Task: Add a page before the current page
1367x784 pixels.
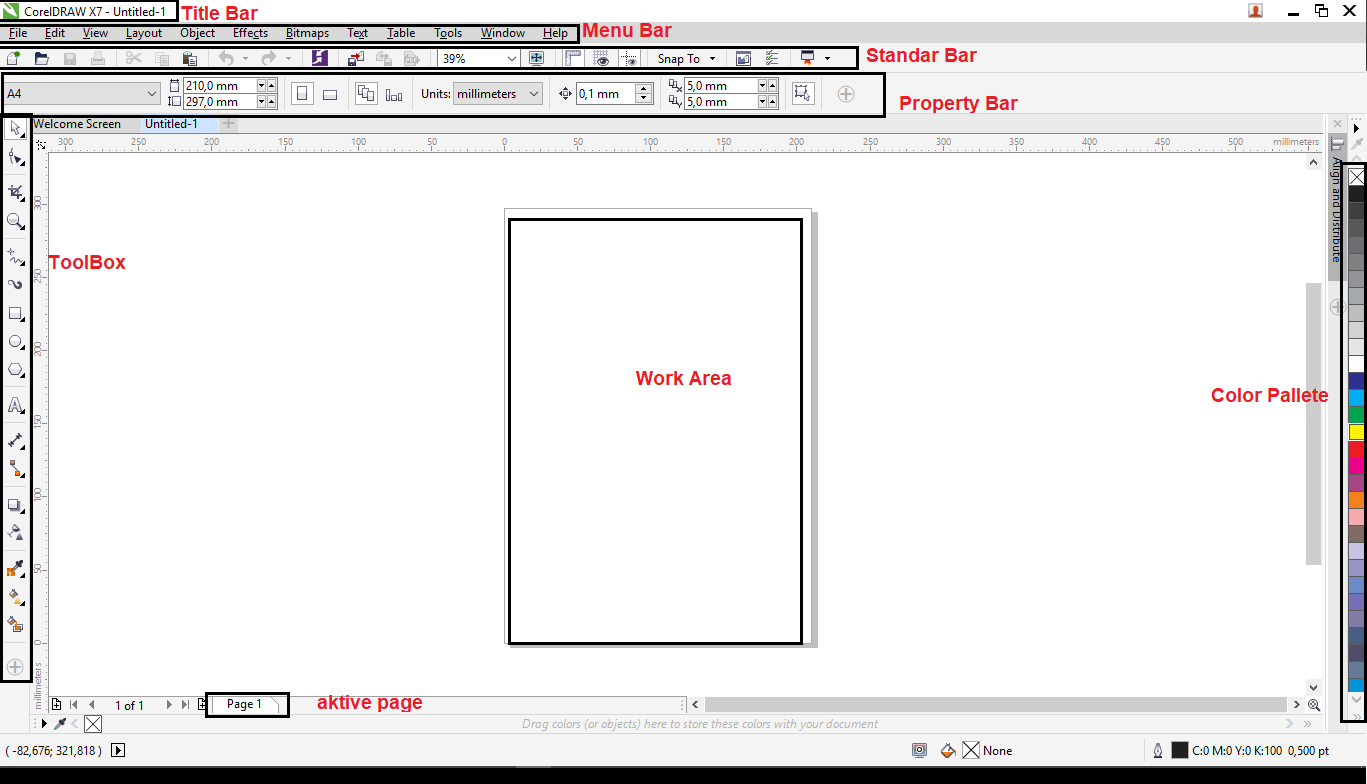Action: pos(57,705)
